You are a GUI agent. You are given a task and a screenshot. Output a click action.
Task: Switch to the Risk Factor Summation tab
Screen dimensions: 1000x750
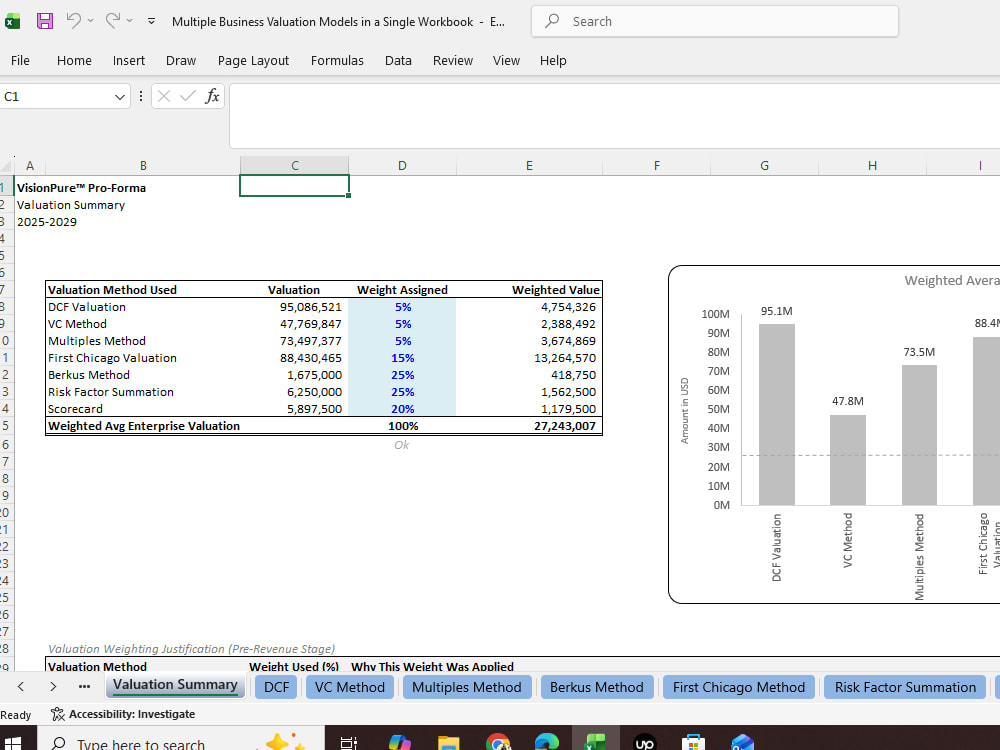[905, 688]
